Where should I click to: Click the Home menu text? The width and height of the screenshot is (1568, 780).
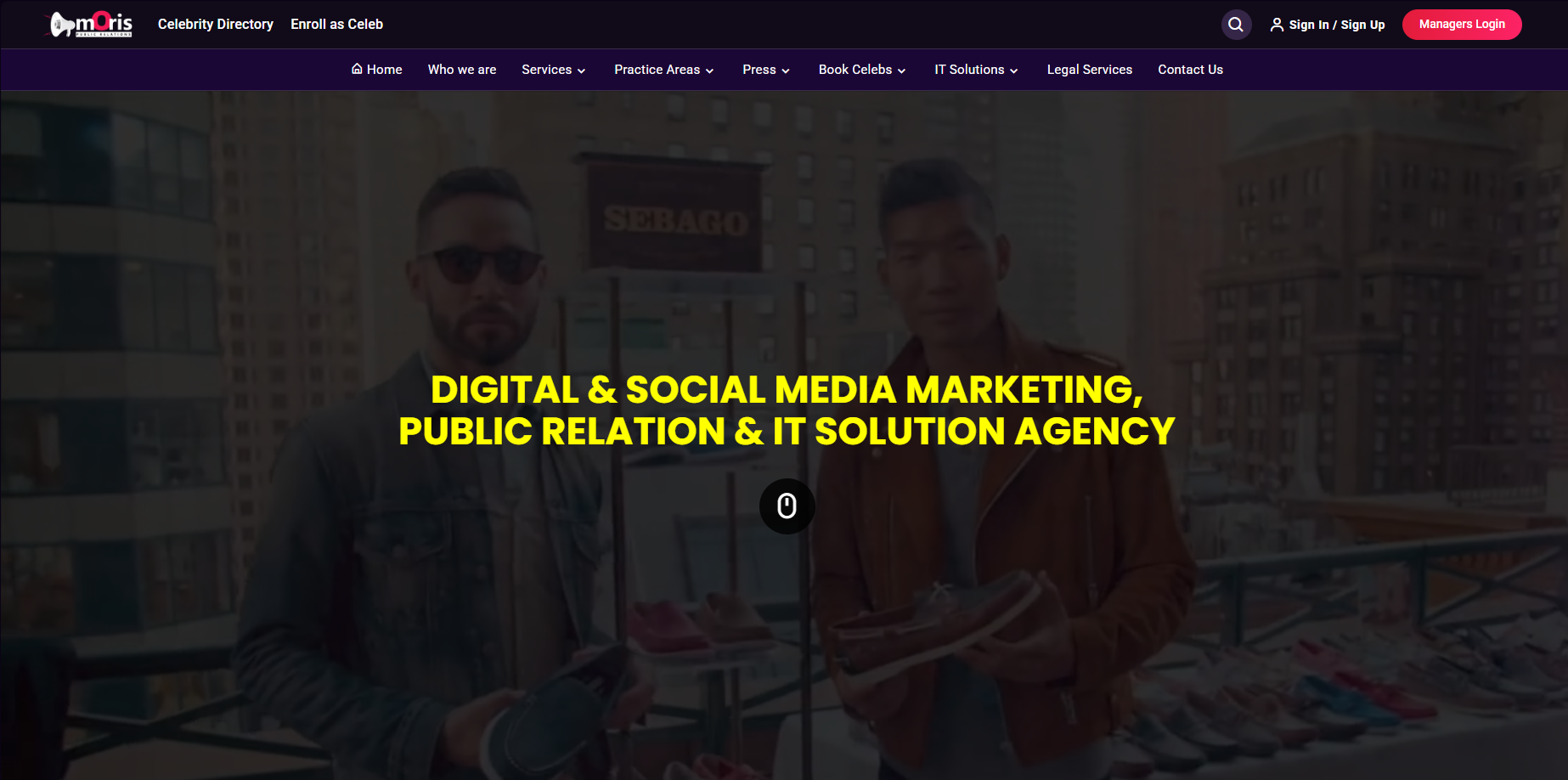point(385,70)
